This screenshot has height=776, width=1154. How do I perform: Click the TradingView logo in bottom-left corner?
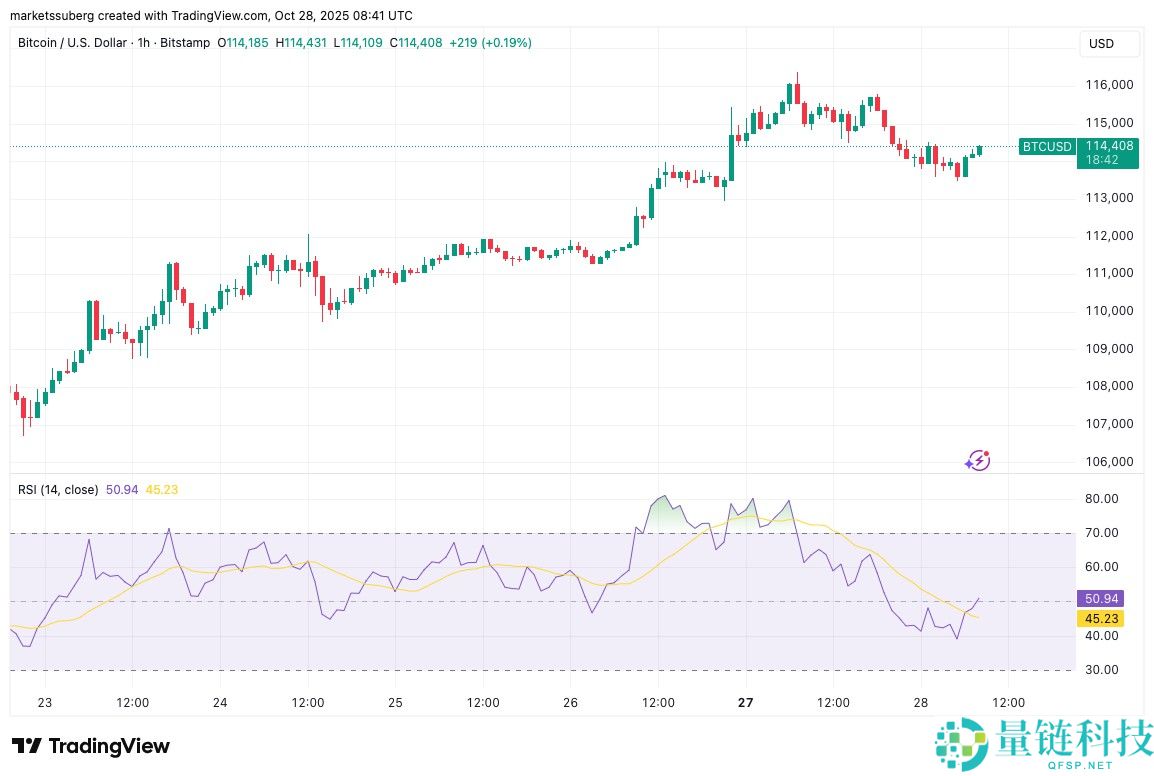click(x=90, y=746)
